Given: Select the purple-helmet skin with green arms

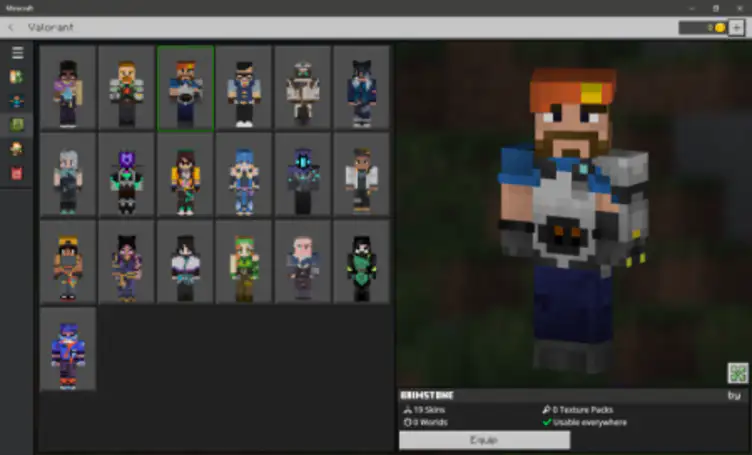Looking at the screenshot, I should 127,175.
